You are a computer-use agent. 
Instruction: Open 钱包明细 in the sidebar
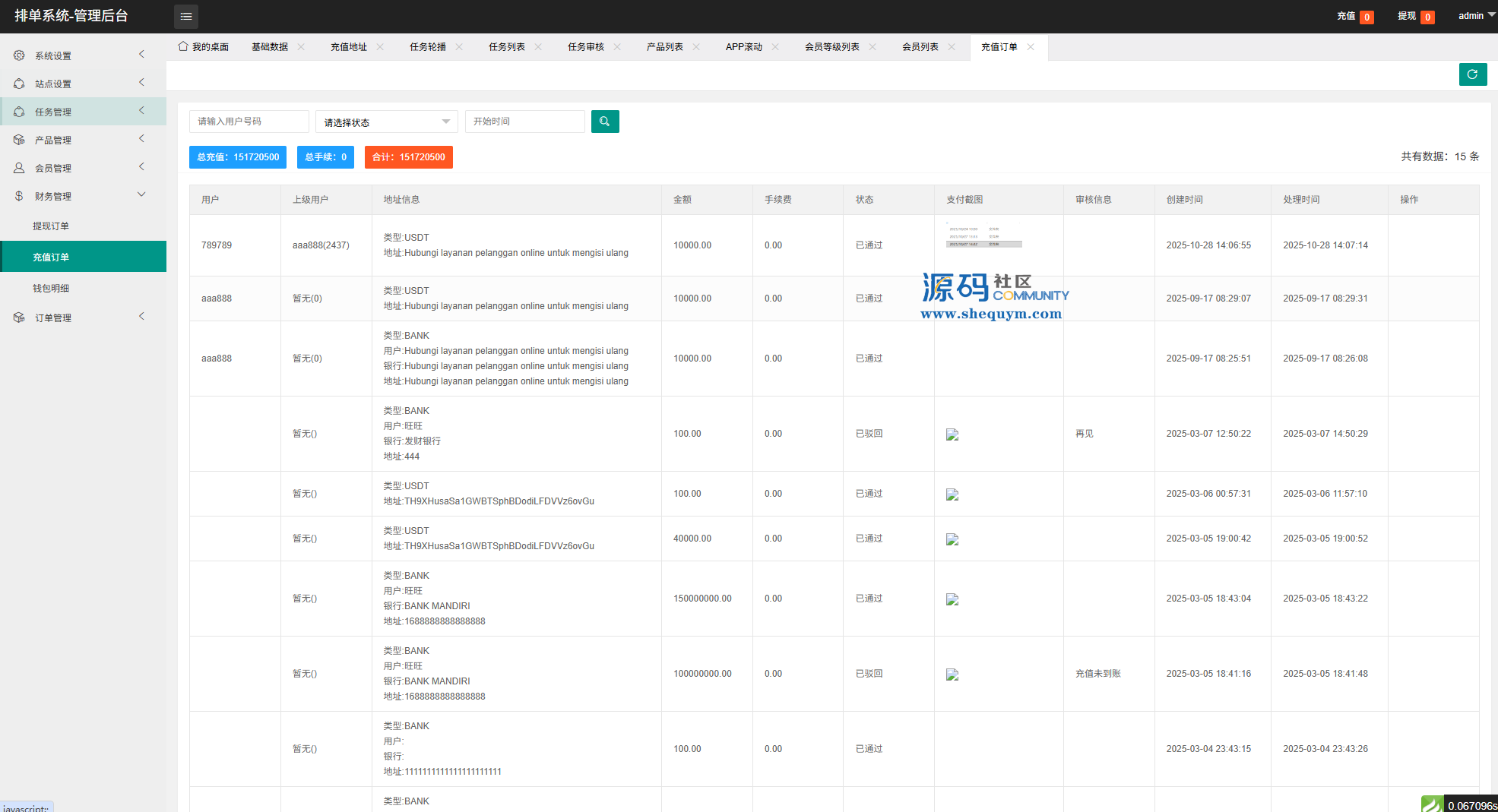51,289
